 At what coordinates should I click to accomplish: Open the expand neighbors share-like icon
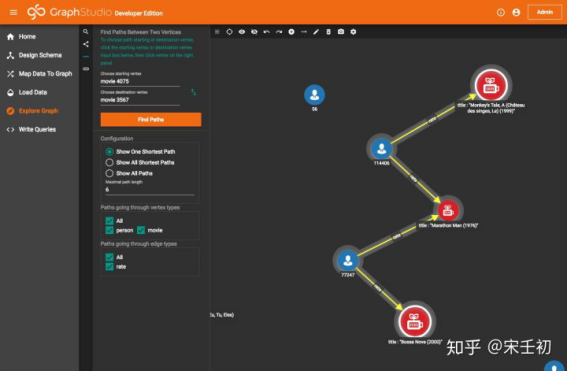click(86, 44)
